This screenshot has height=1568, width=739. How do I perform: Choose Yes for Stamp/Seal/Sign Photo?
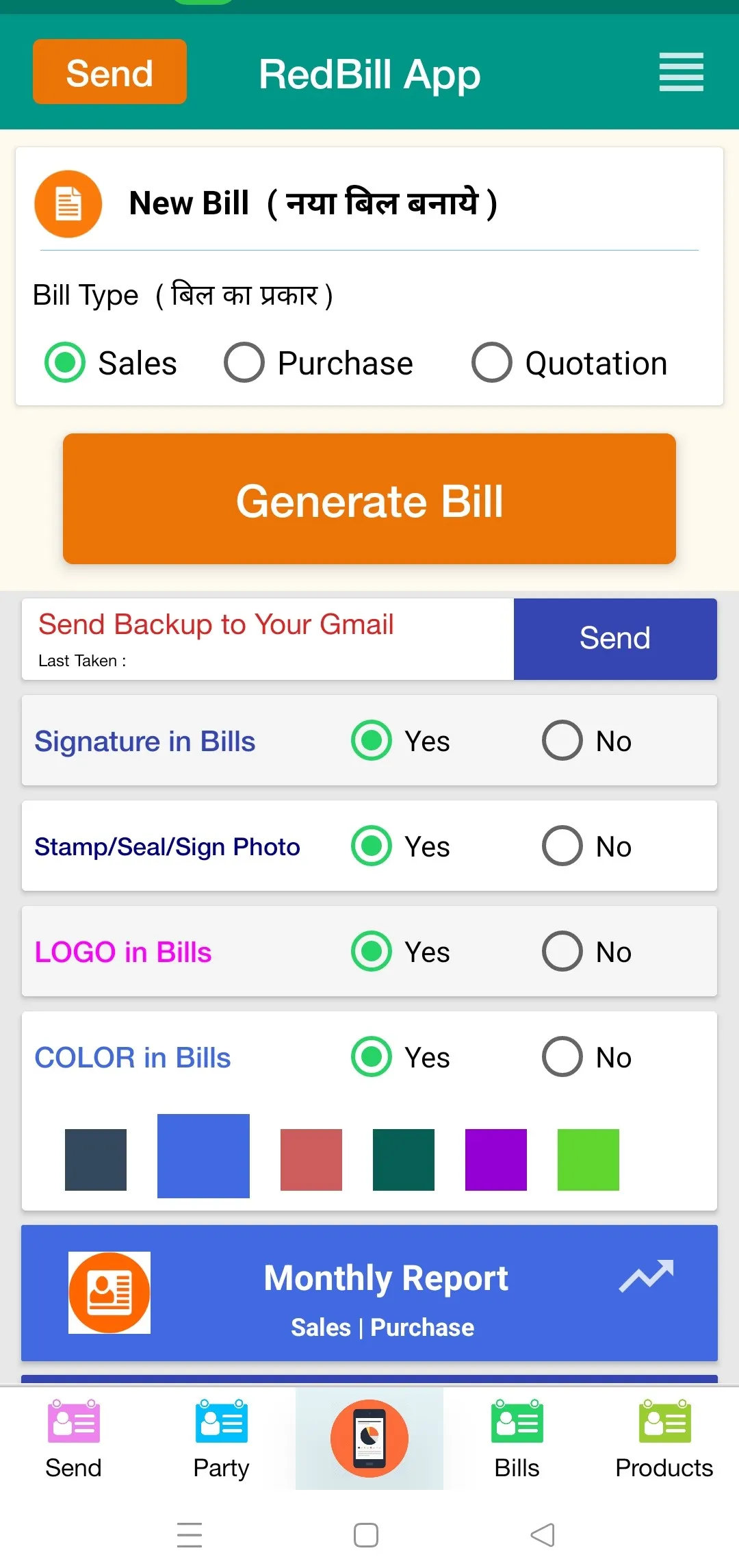372,846
